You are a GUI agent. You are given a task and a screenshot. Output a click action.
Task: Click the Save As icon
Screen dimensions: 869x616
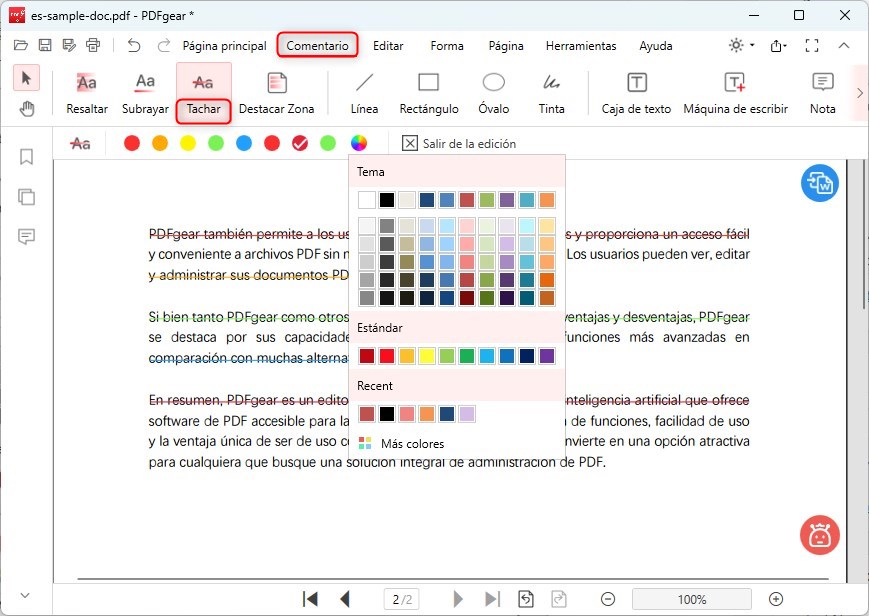69,45
